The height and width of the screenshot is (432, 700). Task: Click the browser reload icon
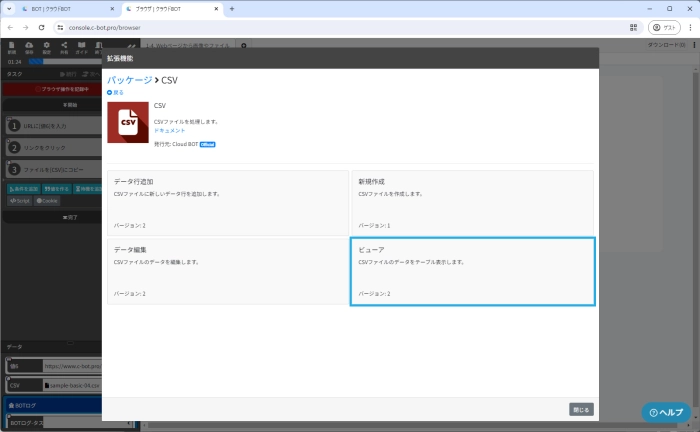(x=41, y=27)
